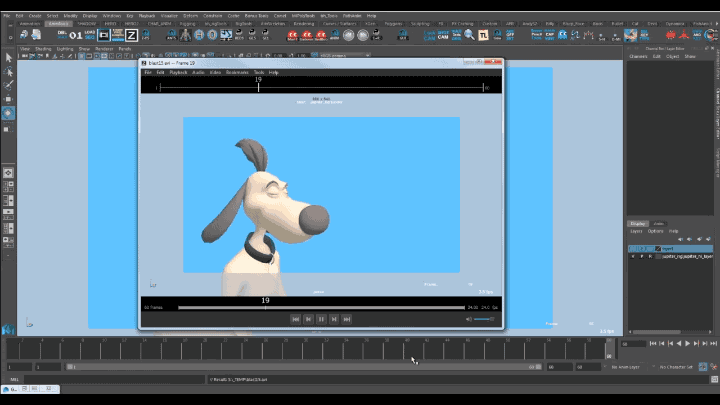Image resolution: width=720 pixels, height=405 pixels.
Task: Open the Bookmarks menu in player window
Action: pos(237,72)
